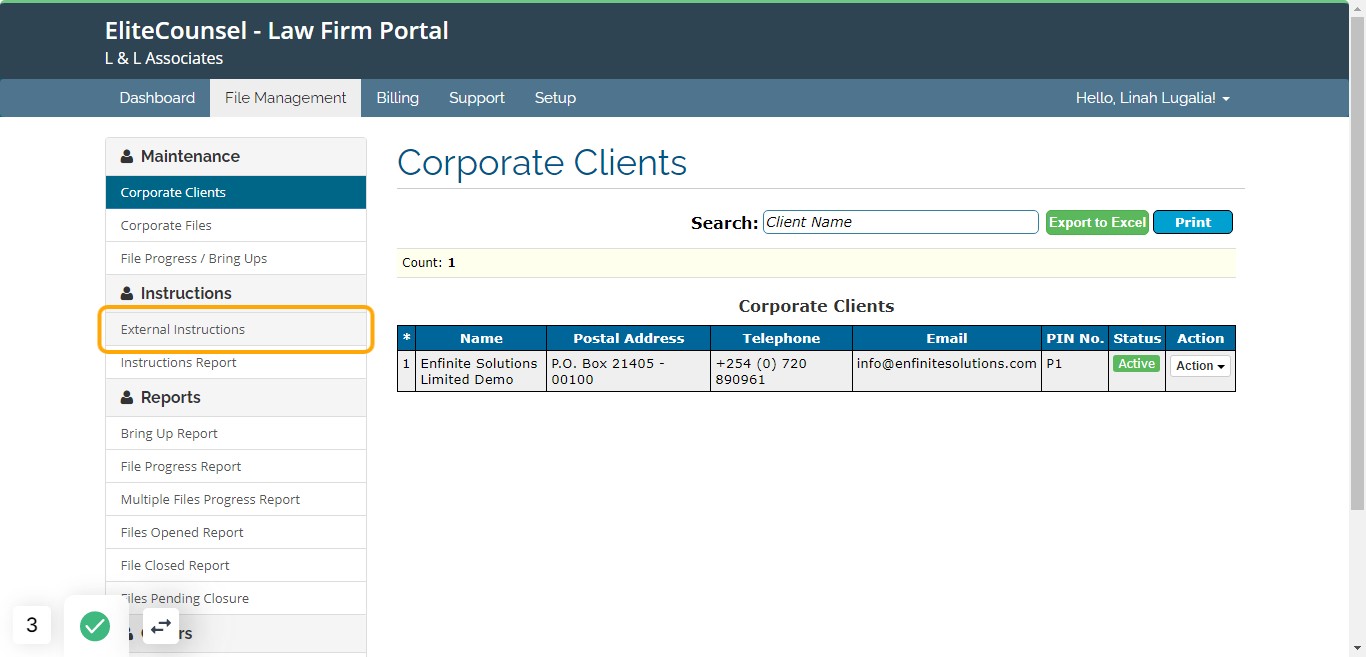Click the Active status badge

(x=1137, y=364)
